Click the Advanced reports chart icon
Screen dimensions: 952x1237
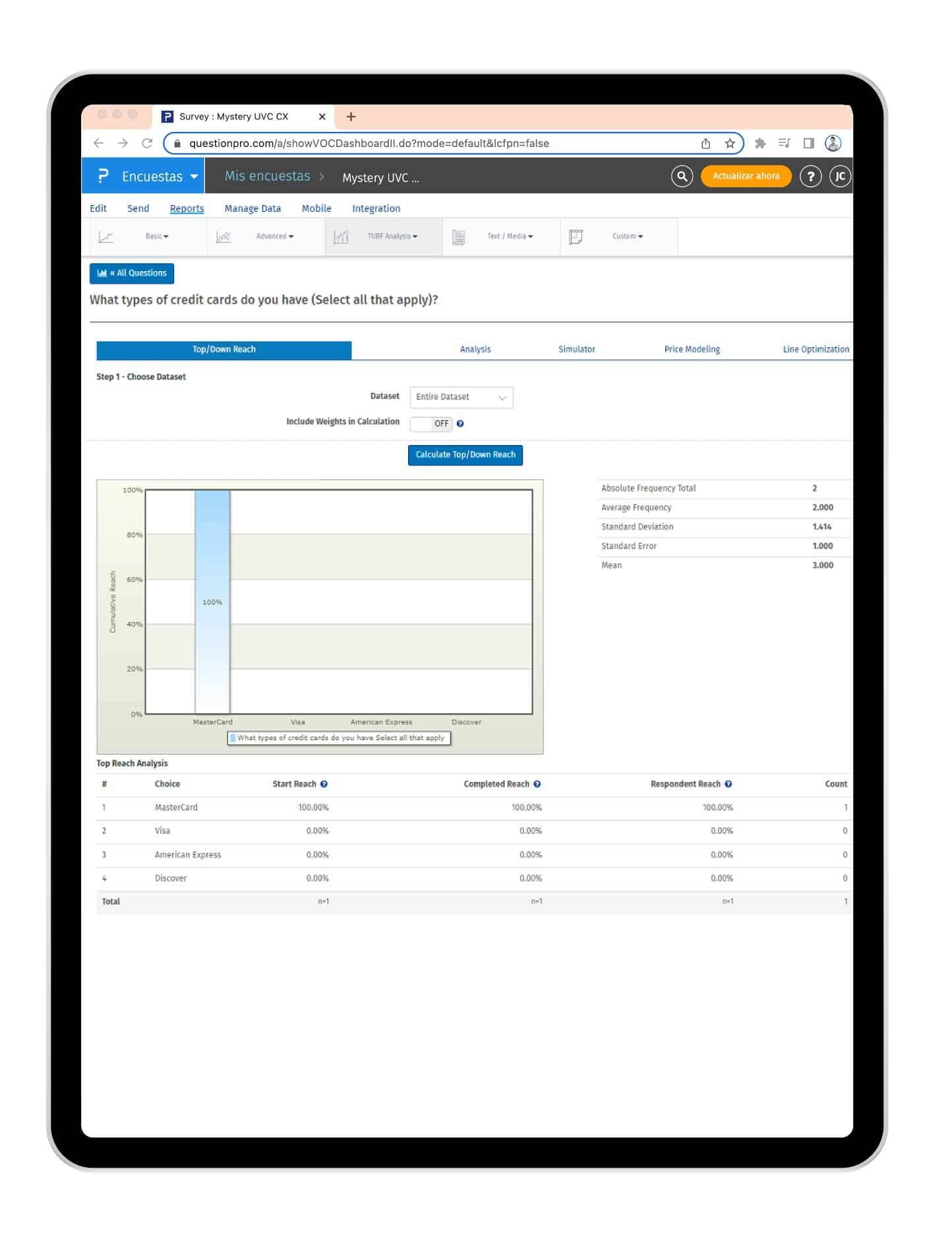click(223, 237)
